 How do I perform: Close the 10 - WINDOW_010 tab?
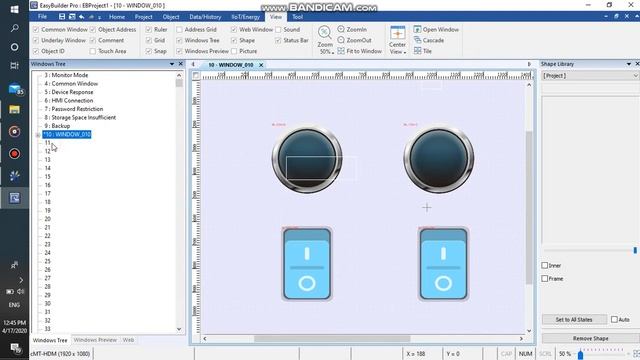click(x=261, y=65)
